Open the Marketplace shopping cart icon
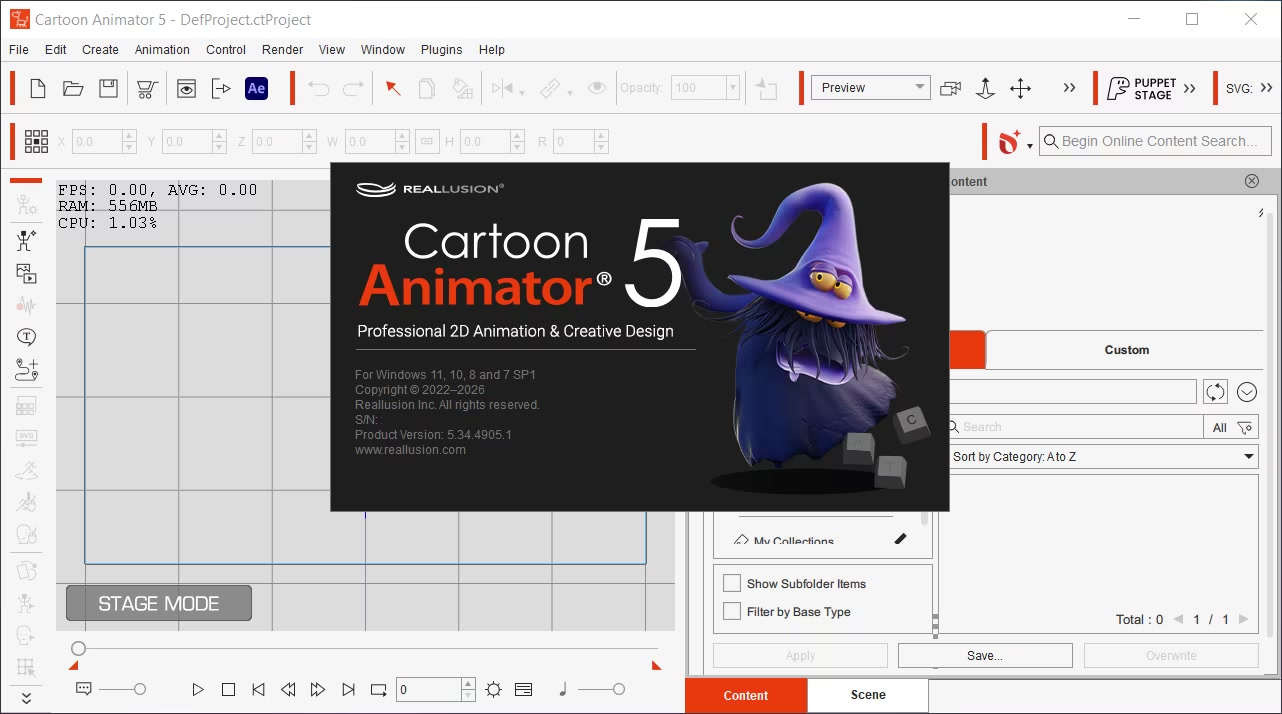Image resolution: width=1282 pixels, height=714 pixels. [x=146, y=88]
